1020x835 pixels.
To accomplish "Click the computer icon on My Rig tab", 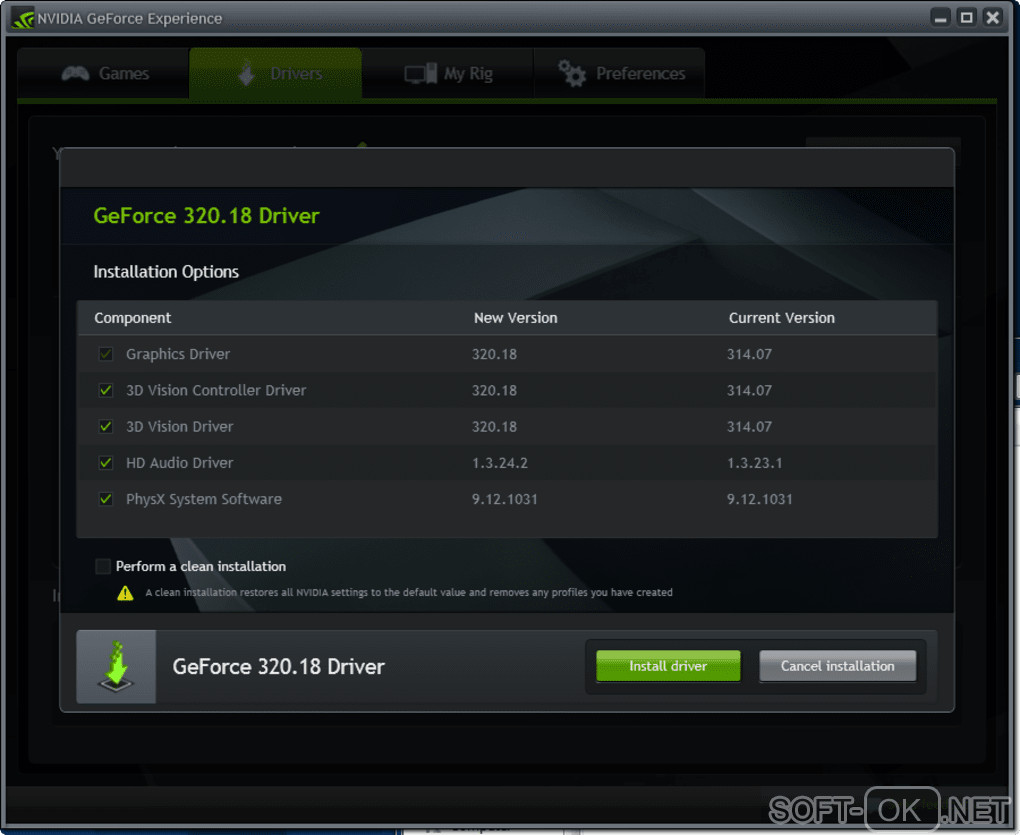I will (x=420, y=73).
